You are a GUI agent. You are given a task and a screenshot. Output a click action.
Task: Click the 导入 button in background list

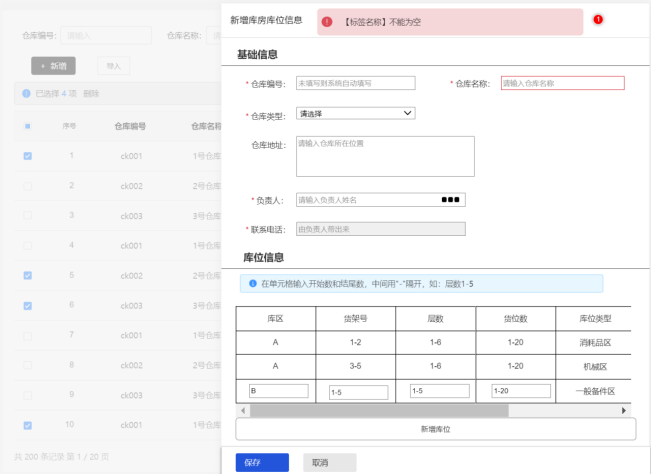point(113,66)
